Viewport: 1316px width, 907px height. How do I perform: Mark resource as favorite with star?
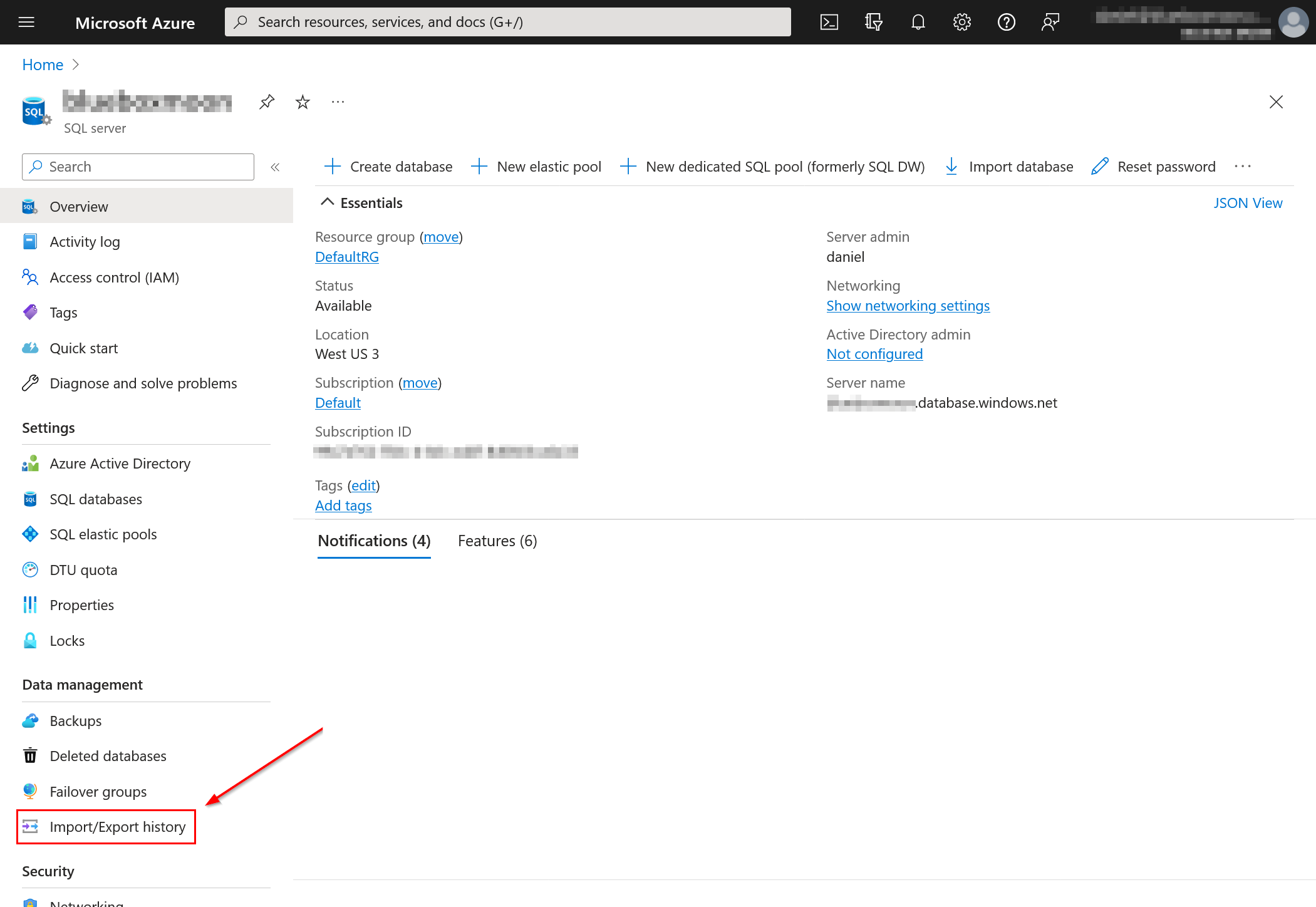[x=303, y=101]
